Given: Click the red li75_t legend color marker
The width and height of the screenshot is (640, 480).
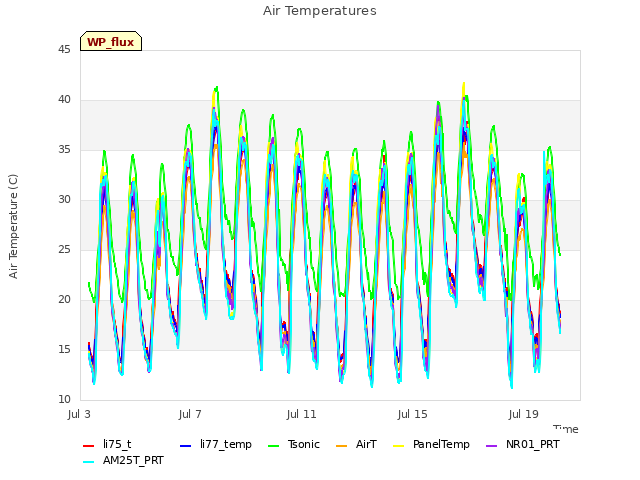Looking at the screenshot, I should 89,446.
